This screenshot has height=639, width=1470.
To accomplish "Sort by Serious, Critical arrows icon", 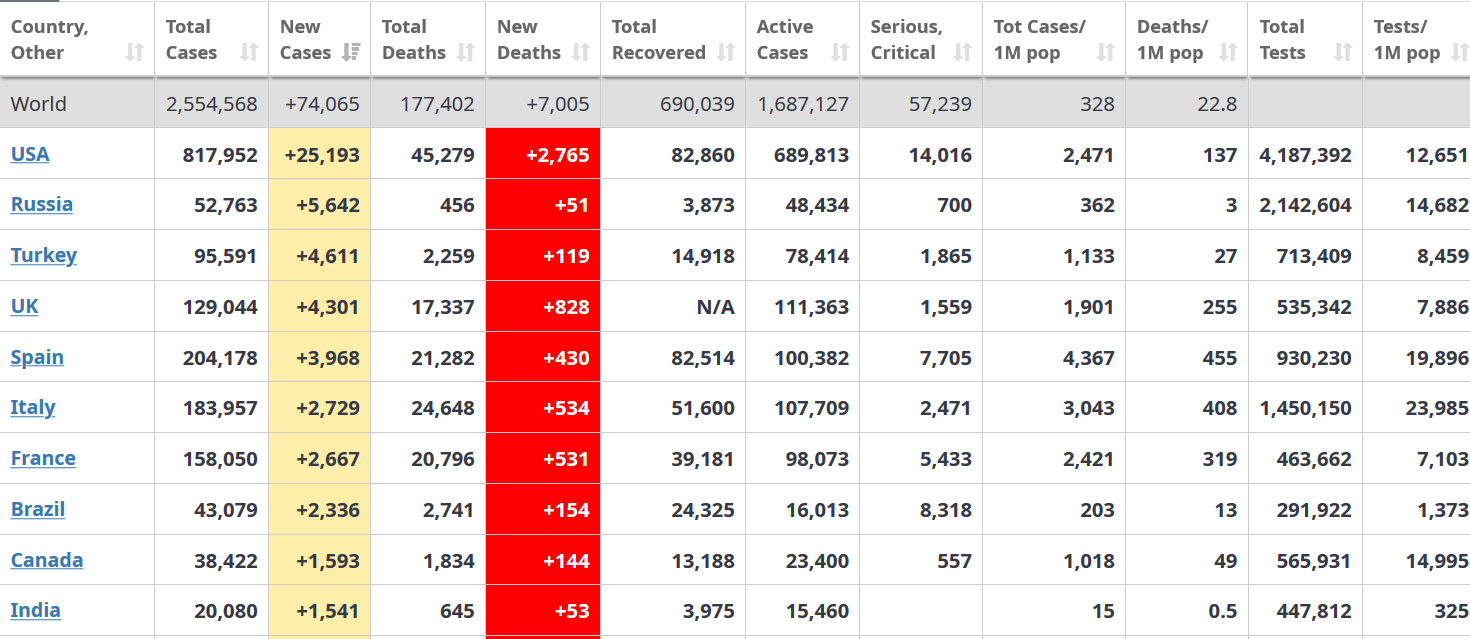I will [x=962, y=52].
